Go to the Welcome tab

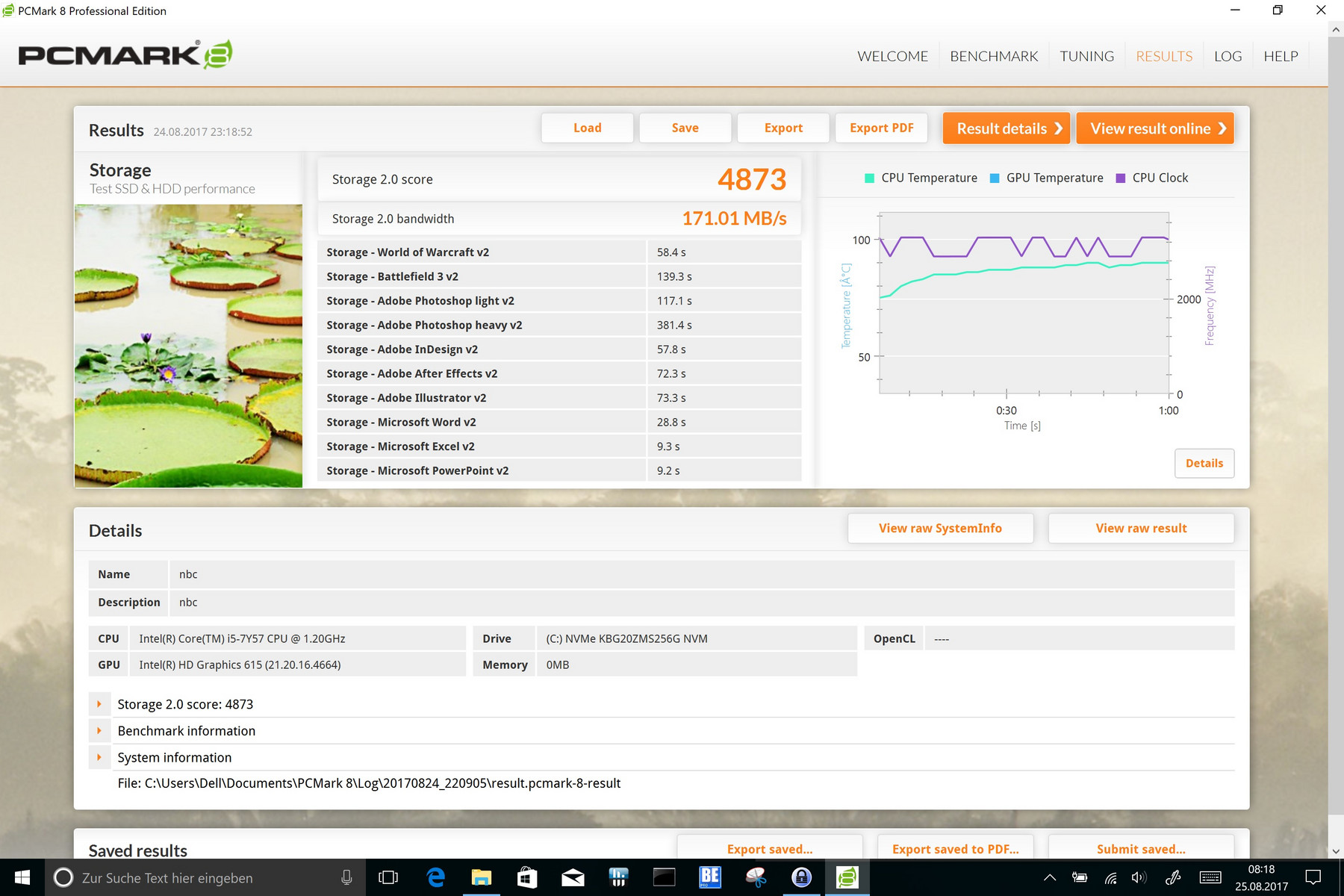click(x=892, y=56)
